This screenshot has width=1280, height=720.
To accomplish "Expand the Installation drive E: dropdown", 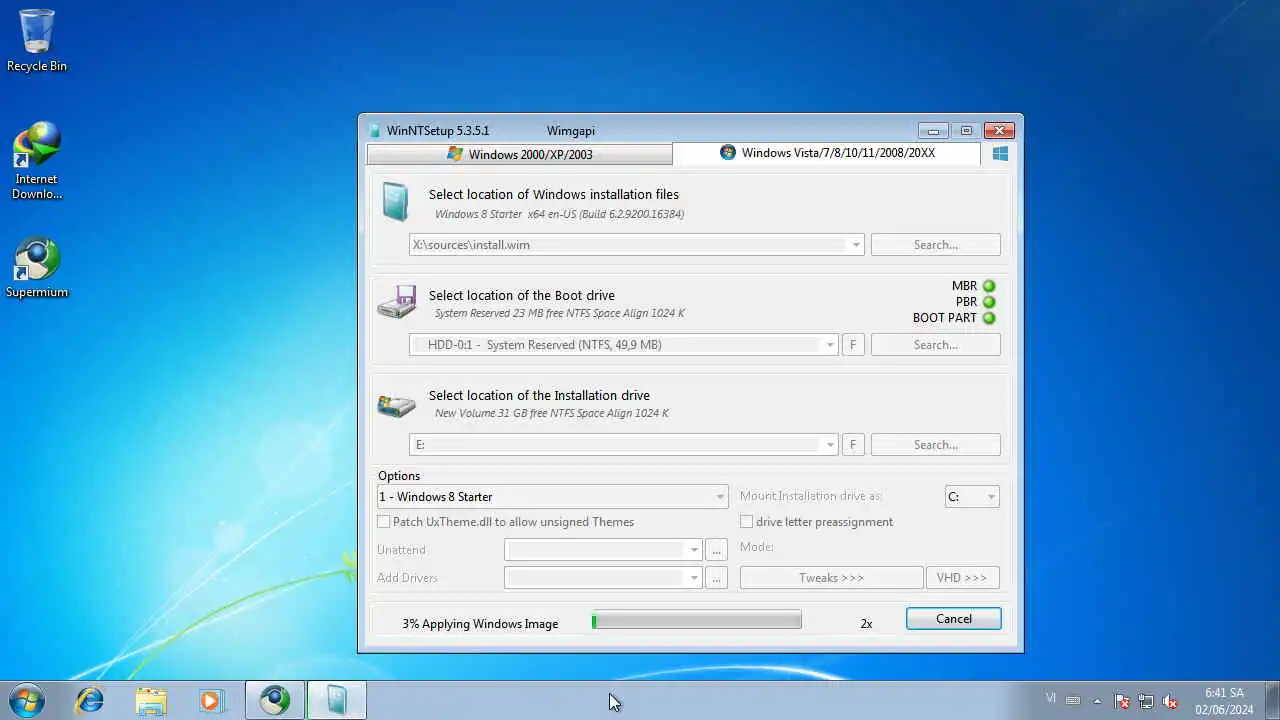I will click(x=830, y=445).
